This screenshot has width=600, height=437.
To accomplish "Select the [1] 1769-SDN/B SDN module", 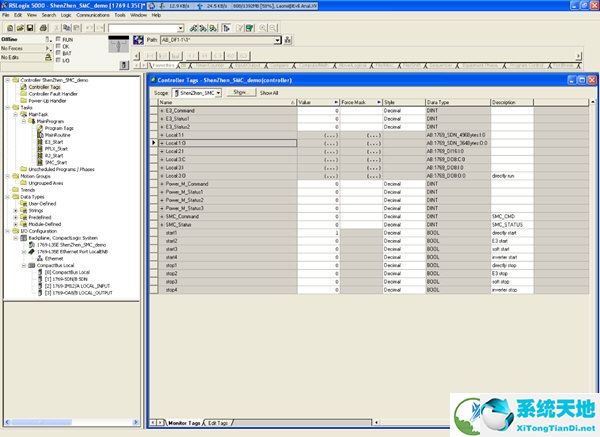I will click(x=66, y=279).
